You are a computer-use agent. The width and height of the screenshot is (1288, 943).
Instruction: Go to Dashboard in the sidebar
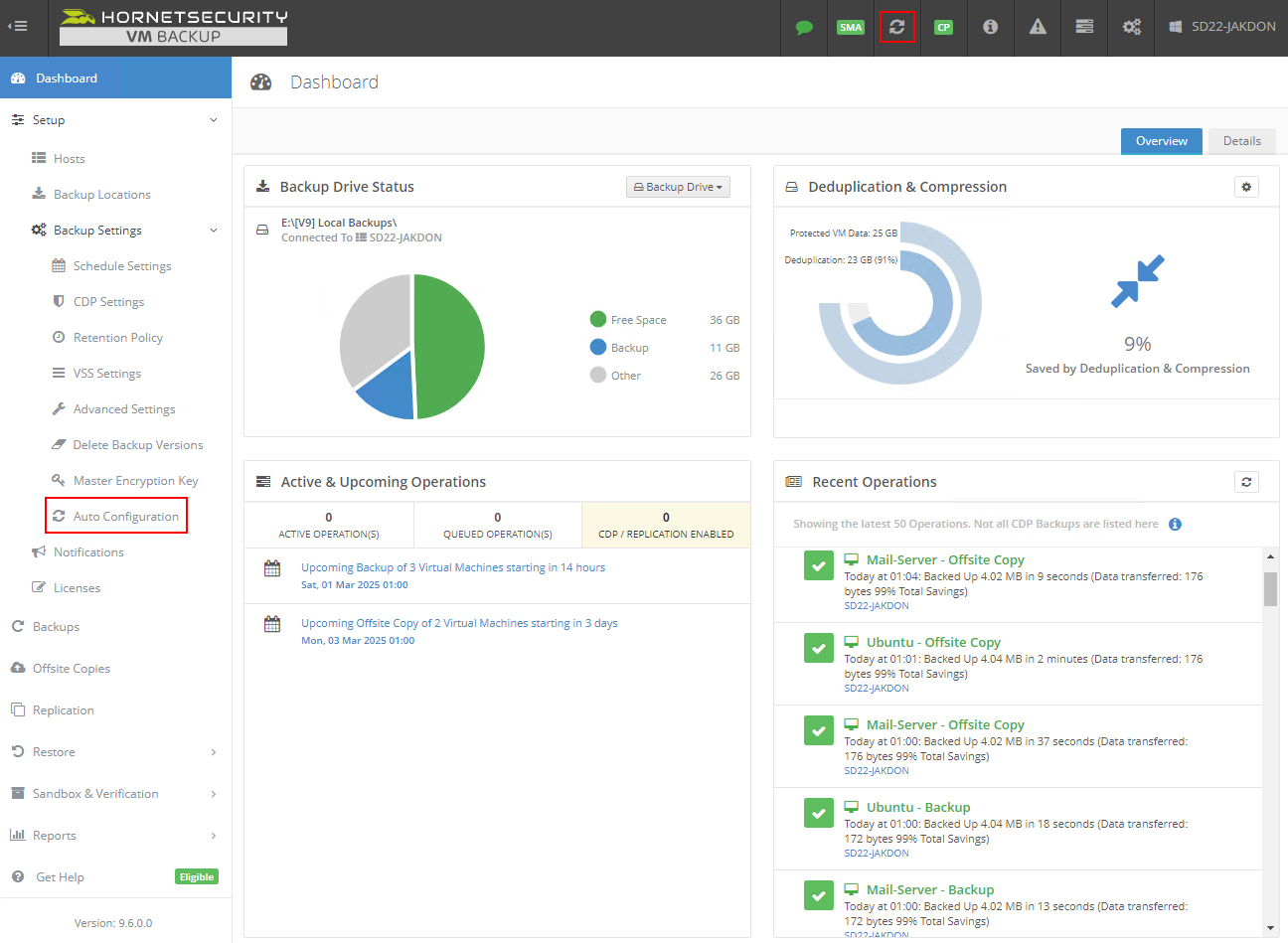(115, 78)
